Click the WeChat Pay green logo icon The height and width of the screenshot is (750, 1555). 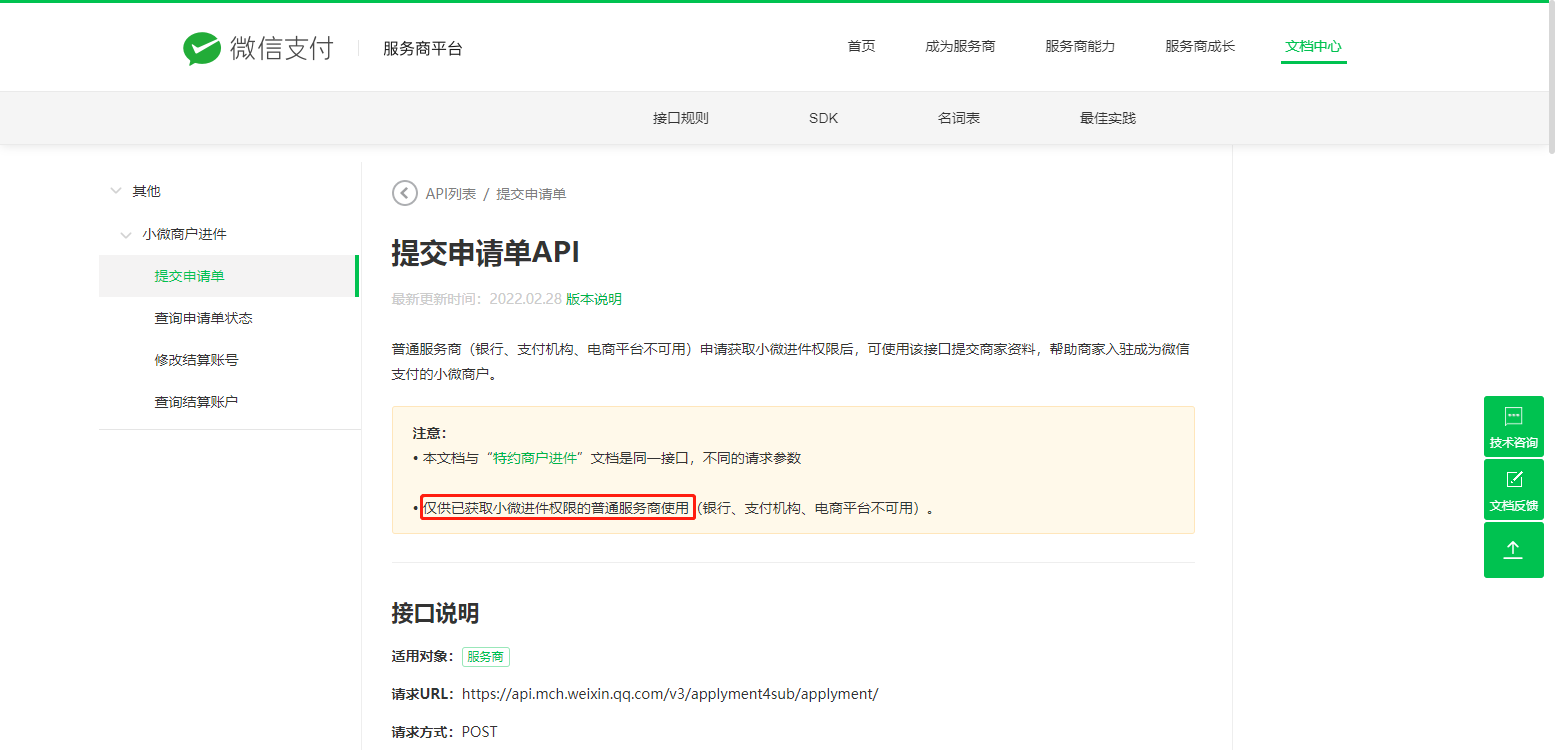[202, 48]
